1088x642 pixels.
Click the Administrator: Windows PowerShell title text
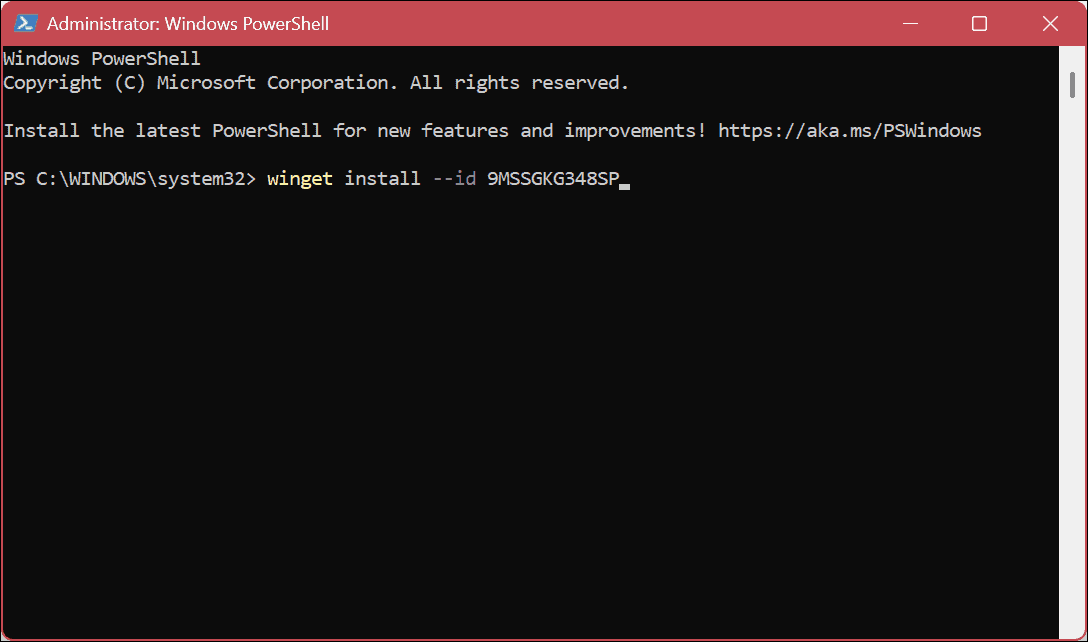188,23
